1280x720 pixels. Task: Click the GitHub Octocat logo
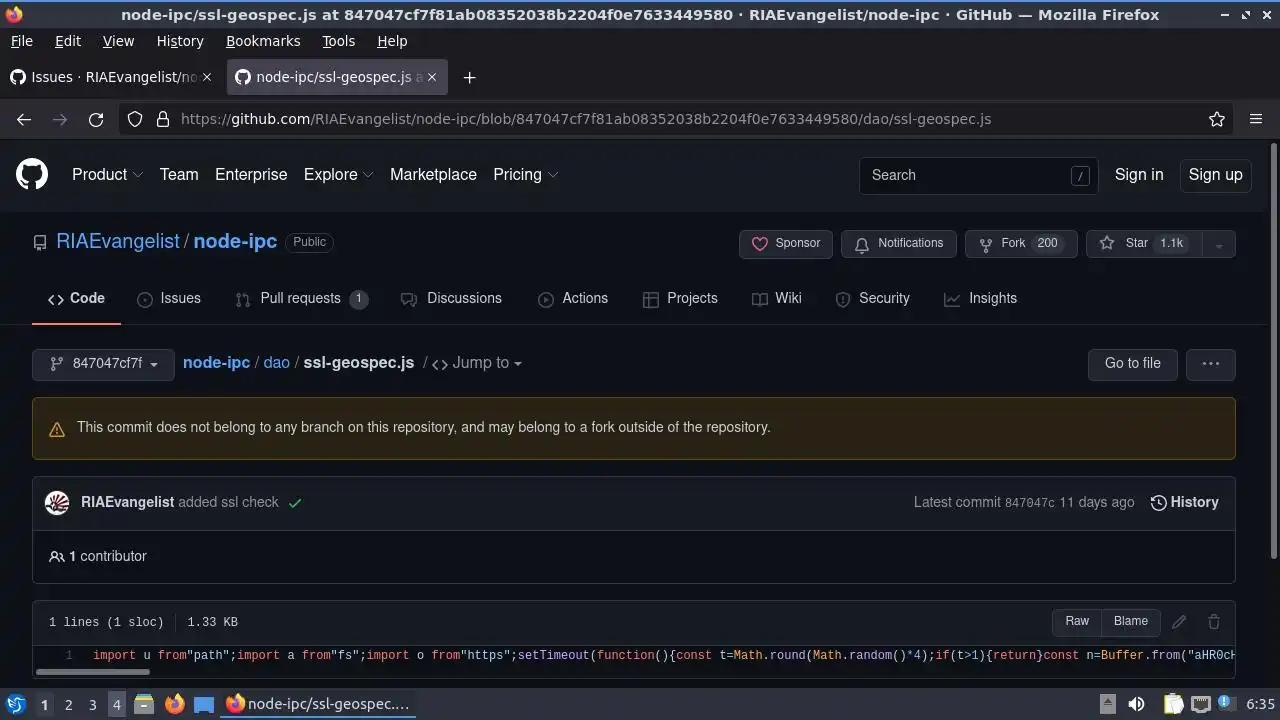pyautogui.click(x=32, y=175)
